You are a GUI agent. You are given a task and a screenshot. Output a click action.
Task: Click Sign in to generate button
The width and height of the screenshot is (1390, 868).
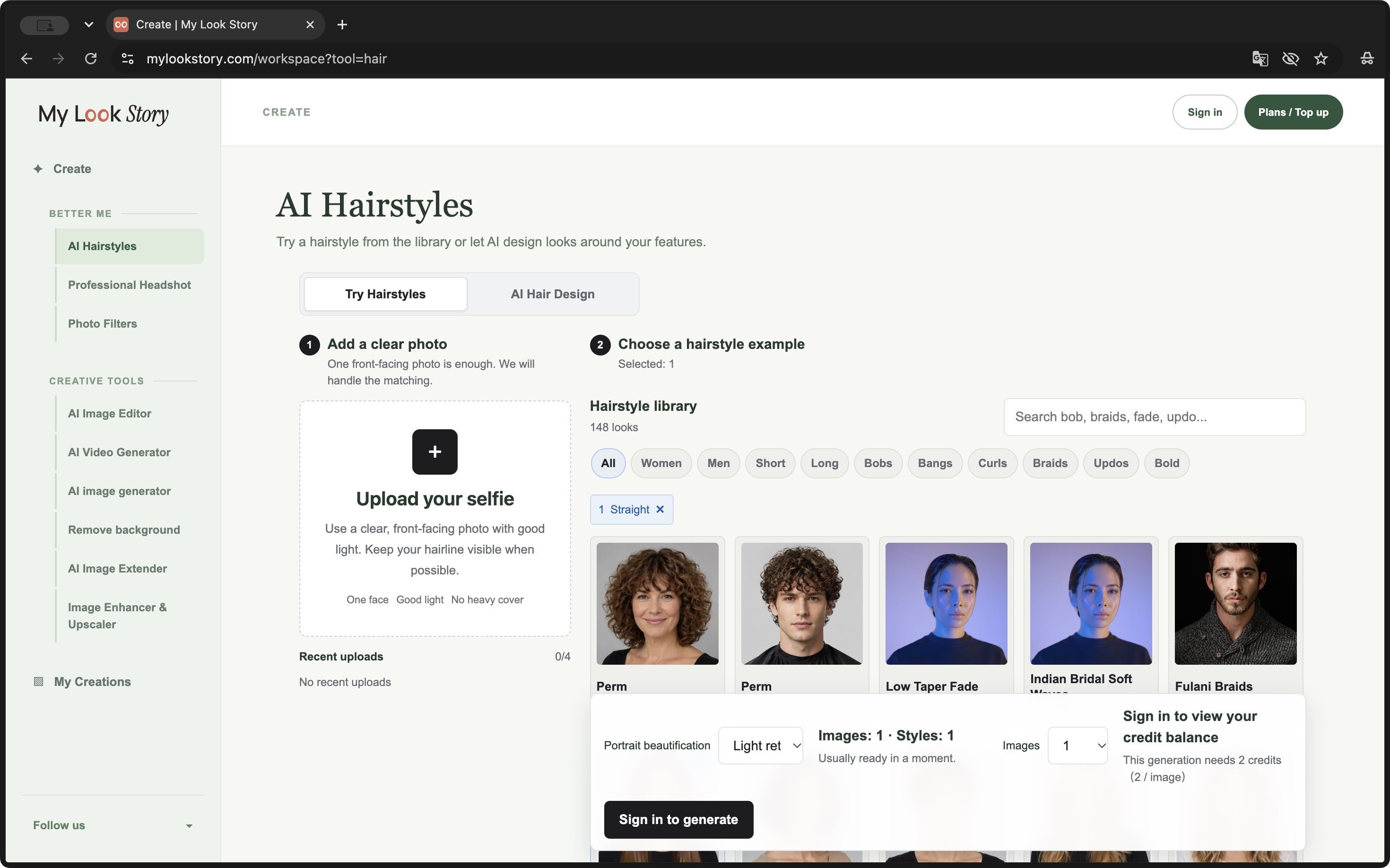(x=678, y=820)
